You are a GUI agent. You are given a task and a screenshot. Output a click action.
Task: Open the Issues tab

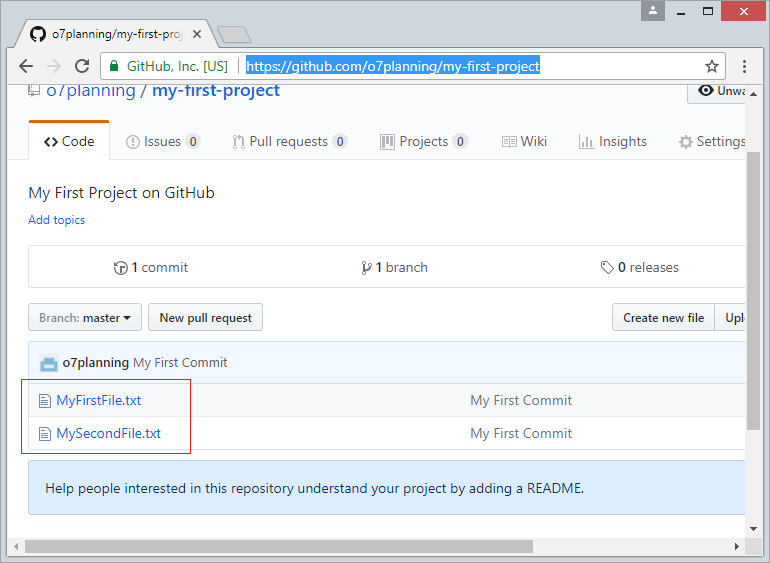[163, 141]
